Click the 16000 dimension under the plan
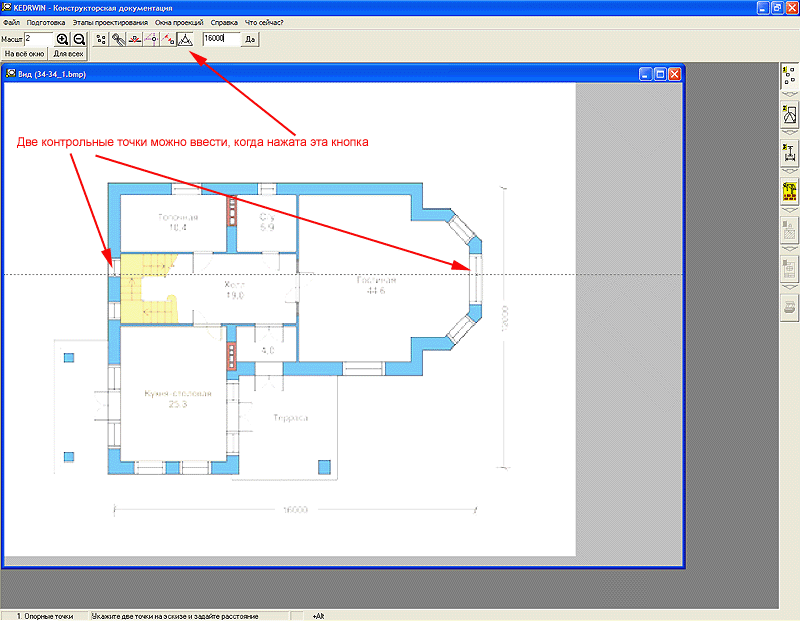The width and height of the screenshot is (800, 621). point(295,509)
